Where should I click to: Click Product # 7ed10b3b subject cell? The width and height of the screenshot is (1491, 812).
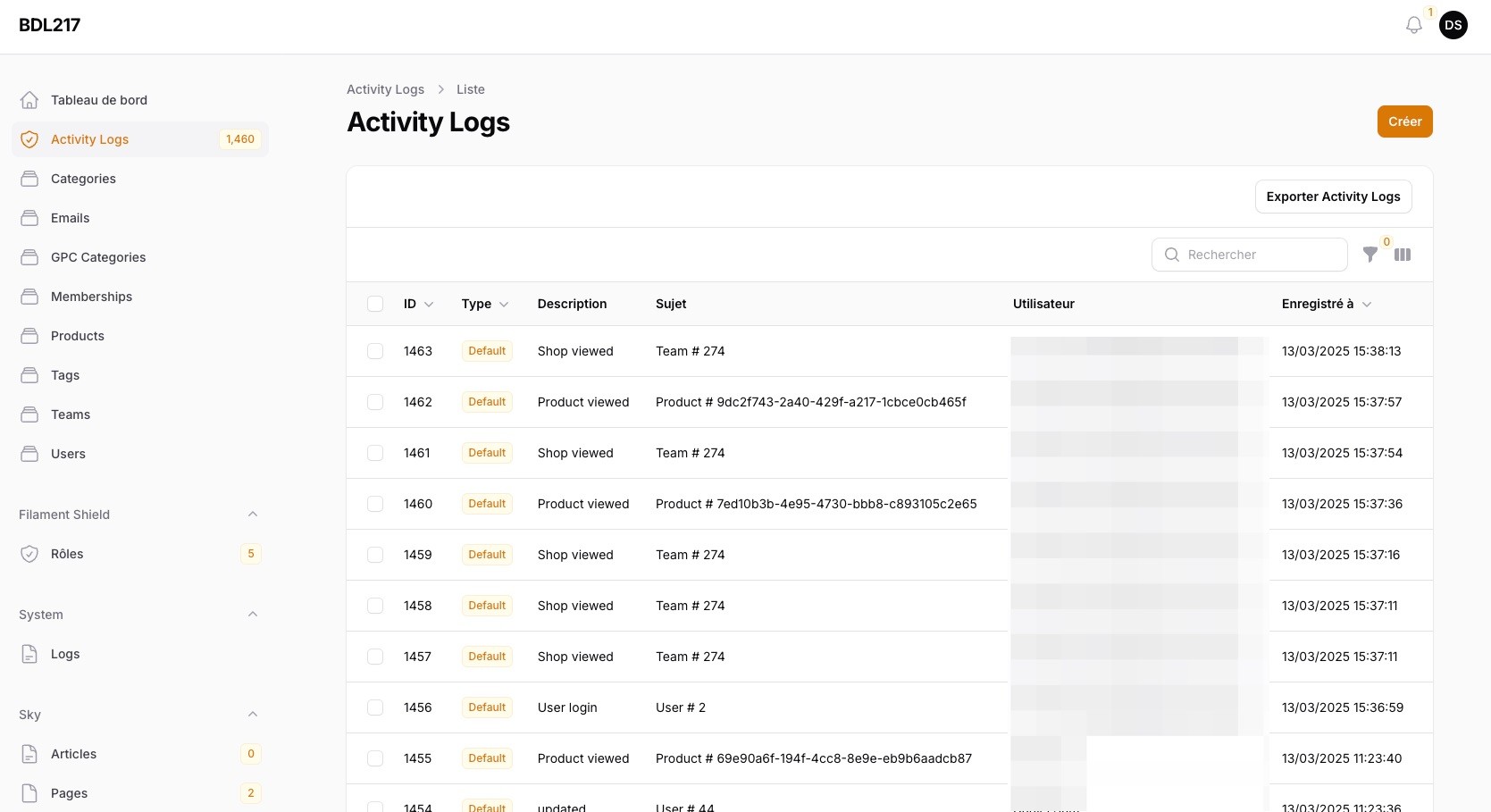[x=816, y=504]
